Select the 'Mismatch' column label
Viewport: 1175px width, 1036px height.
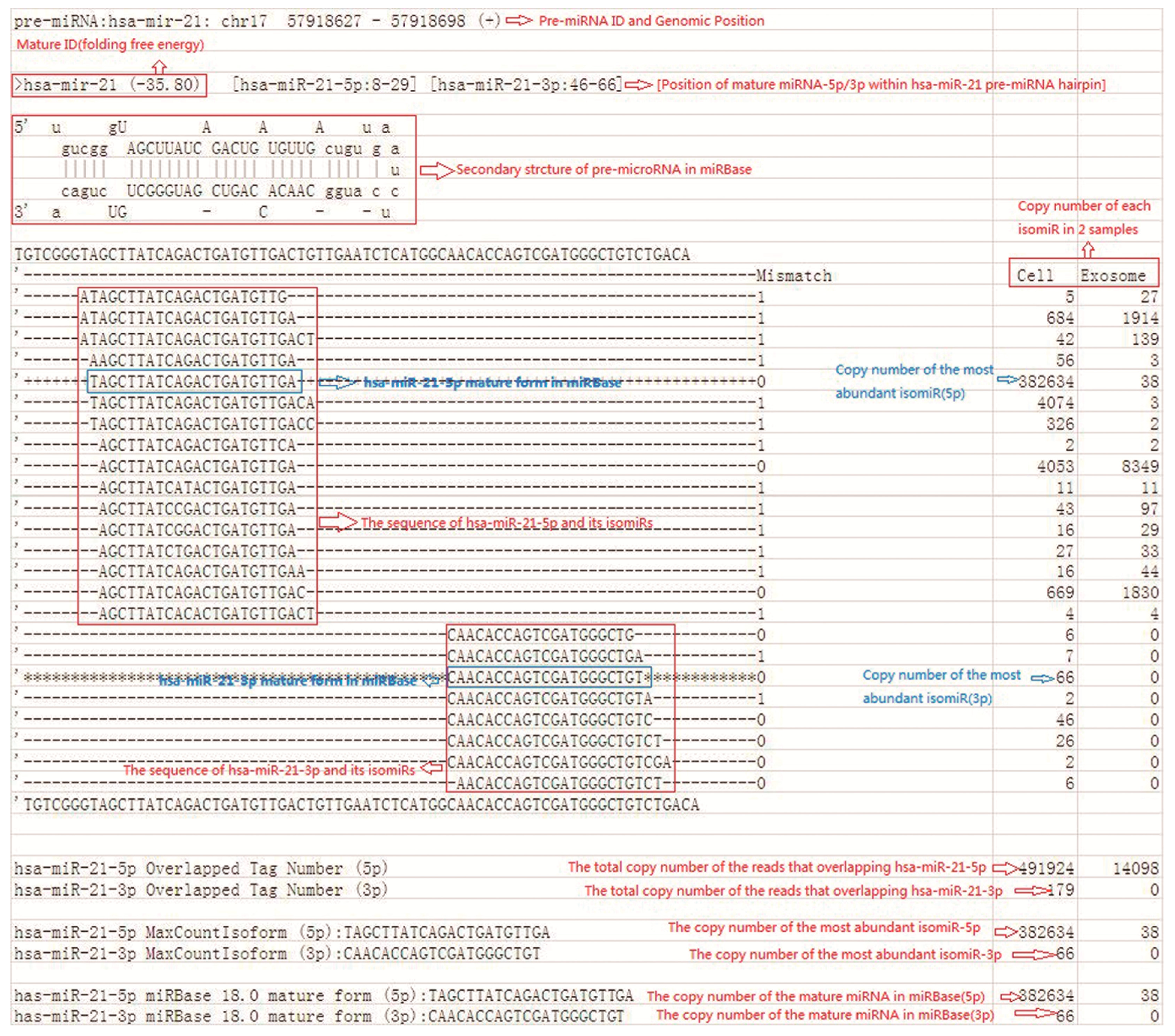pos(794,276)
